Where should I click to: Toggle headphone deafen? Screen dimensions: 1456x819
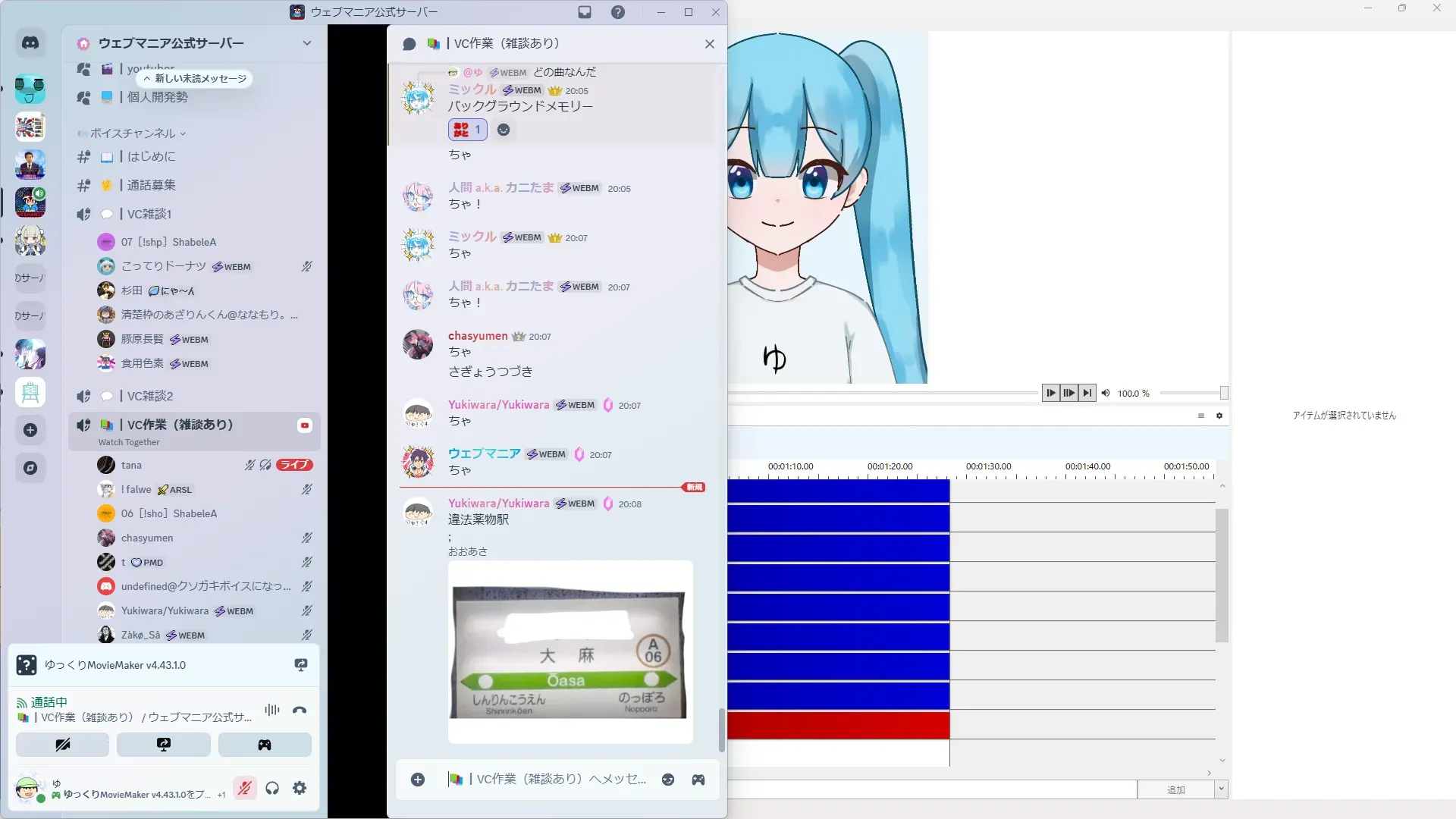(272, 789)
